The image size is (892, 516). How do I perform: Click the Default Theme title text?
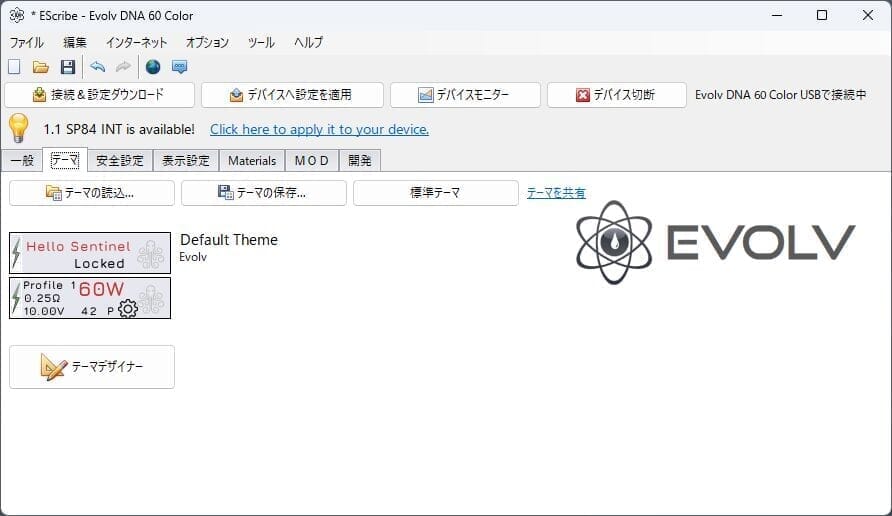[229, 240]
